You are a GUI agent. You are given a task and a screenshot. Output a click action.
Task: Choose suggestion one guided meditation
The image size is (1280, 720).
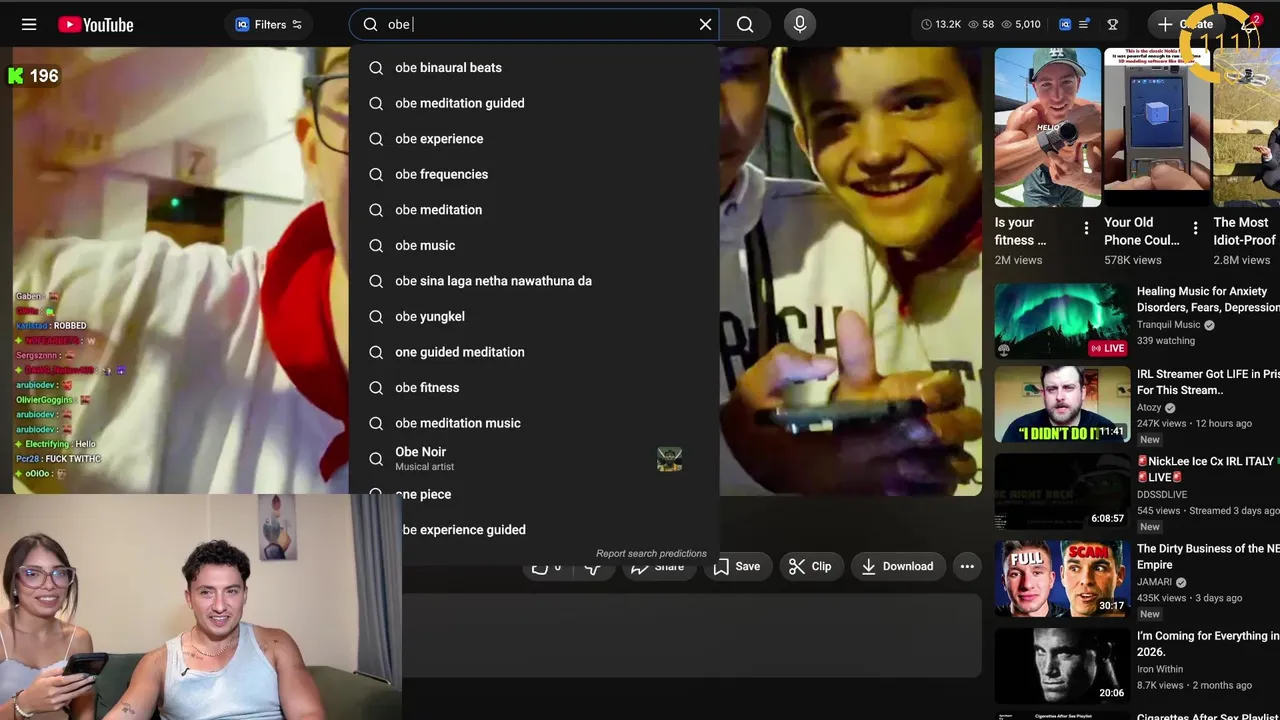click(534, 352)
